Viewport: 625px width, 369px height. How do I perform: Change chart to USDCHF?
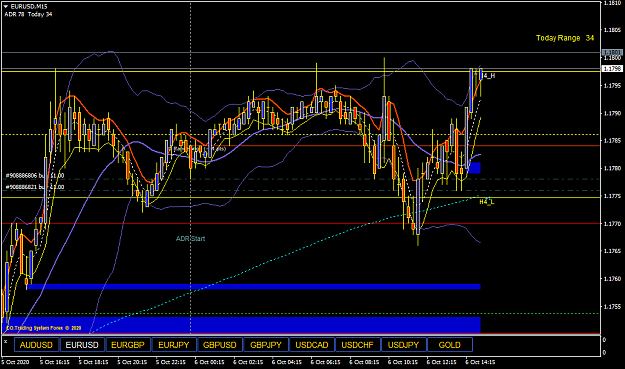coord(358,345)
